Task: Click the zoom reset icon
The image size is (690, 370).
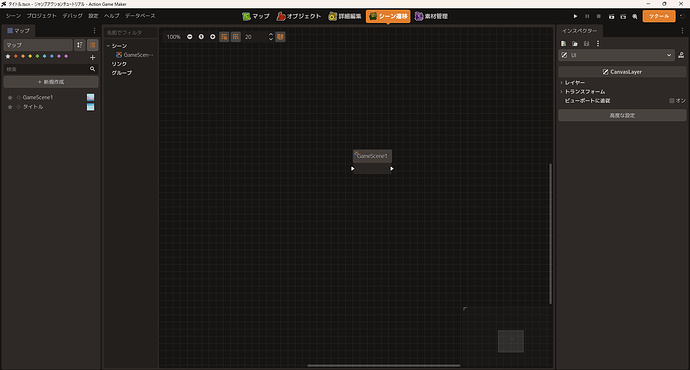Action: click(x=201, y=37)
